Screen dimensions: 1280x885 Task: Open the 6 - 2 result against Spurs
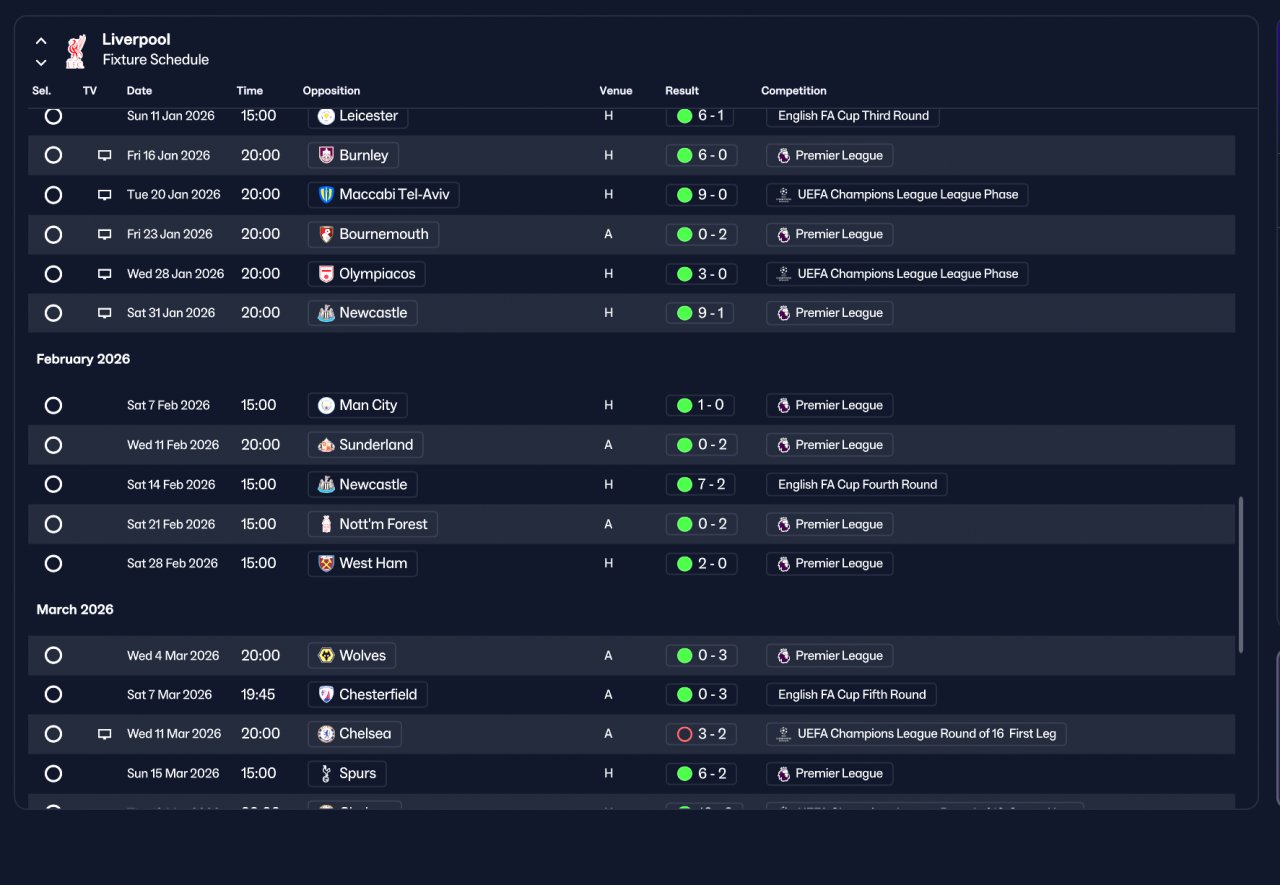click(x=700, y=774)
